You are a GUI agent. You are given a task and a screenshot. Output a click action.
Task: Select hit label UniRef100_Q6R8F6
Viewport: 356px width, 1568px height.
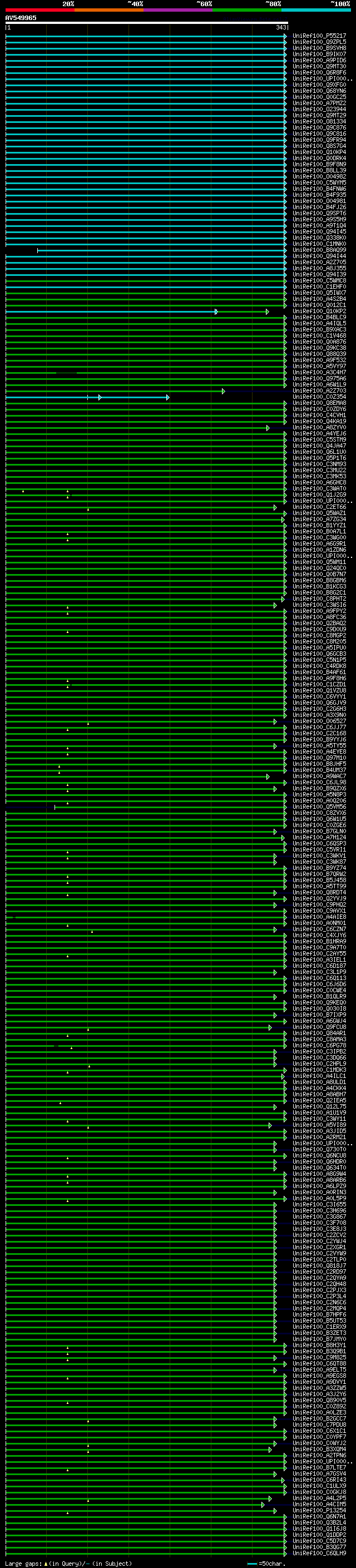(319, 72)
